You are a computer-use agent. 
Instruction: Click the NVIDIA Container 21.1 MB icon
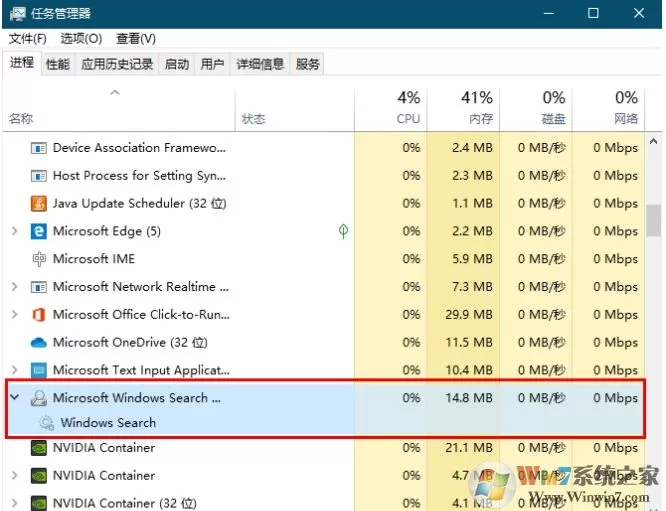tap(39, 448)
